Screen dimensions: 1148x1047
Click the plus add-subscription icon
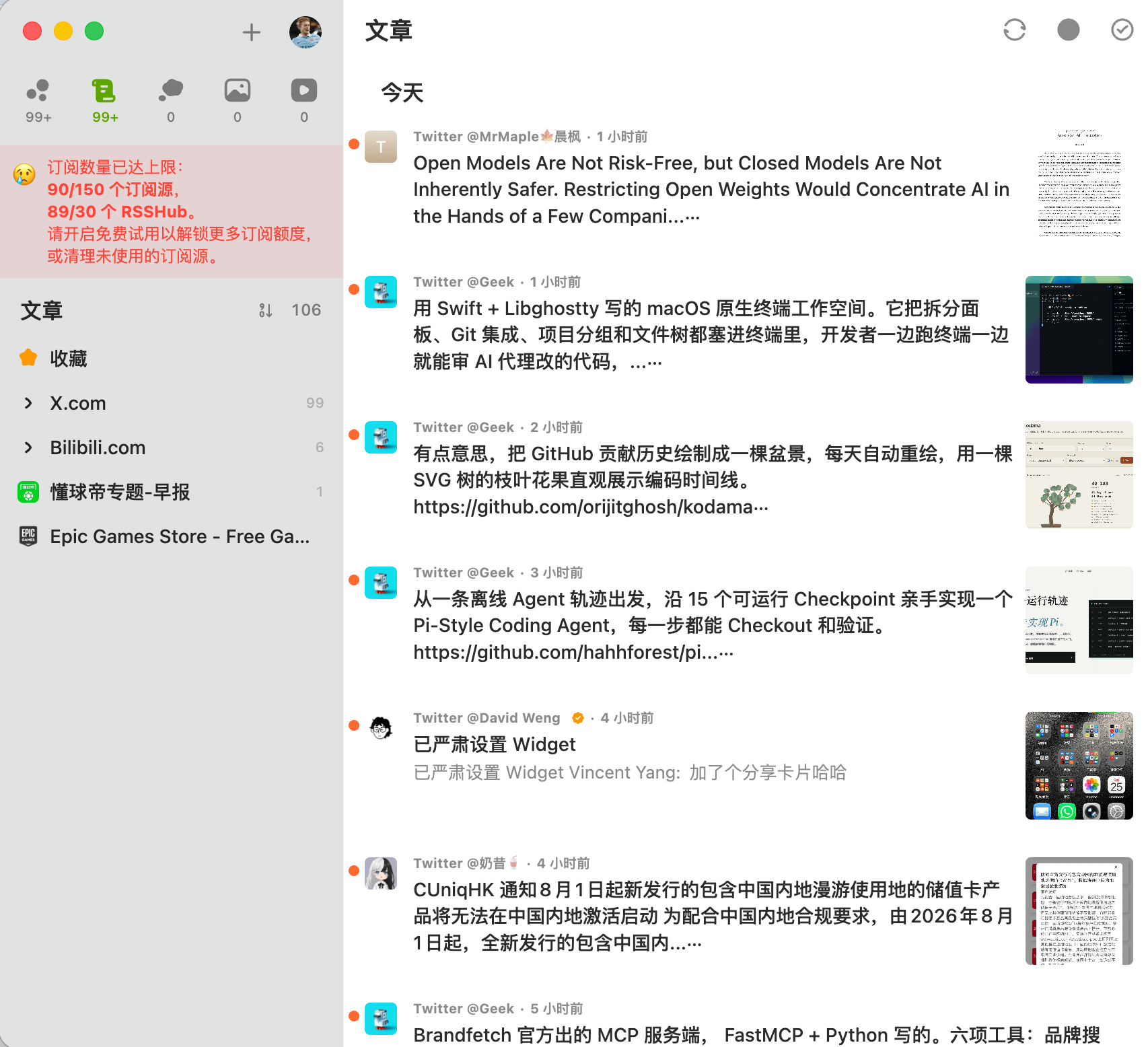click(x=251, y=32)
